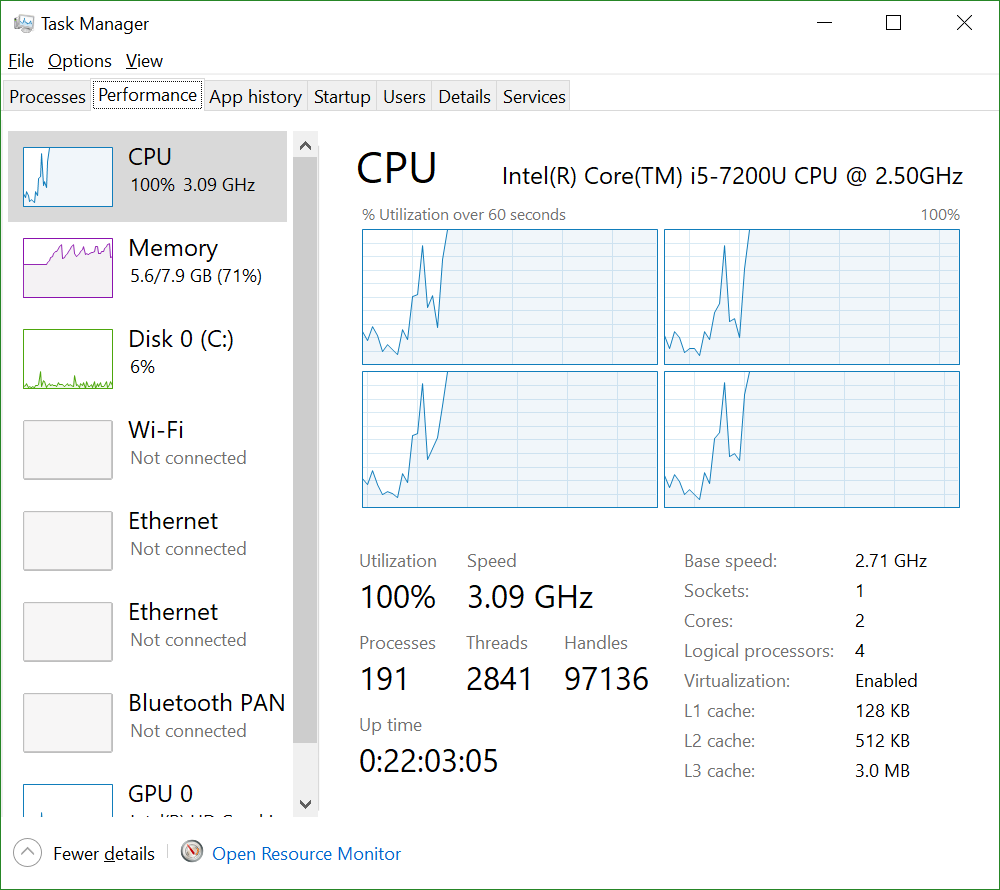This screenshot has width=1000, height=890.
Task: Click the Resource Monitor gauge icon
Action: click(x=191, y=852)
